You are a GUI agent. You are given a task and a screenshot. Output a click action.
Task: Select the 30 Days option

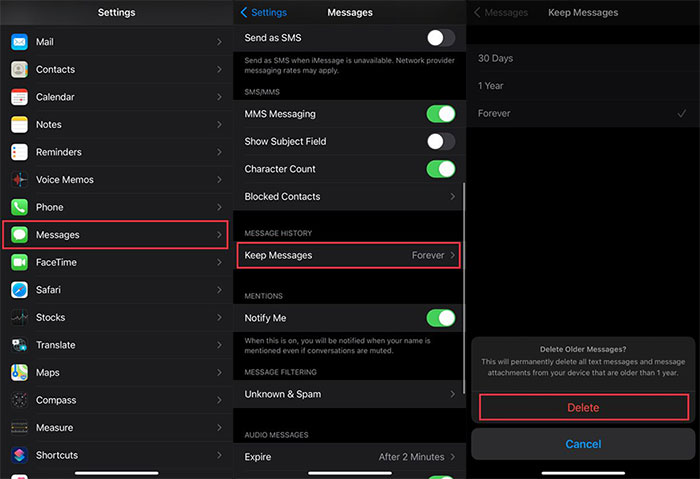[583, 58]
